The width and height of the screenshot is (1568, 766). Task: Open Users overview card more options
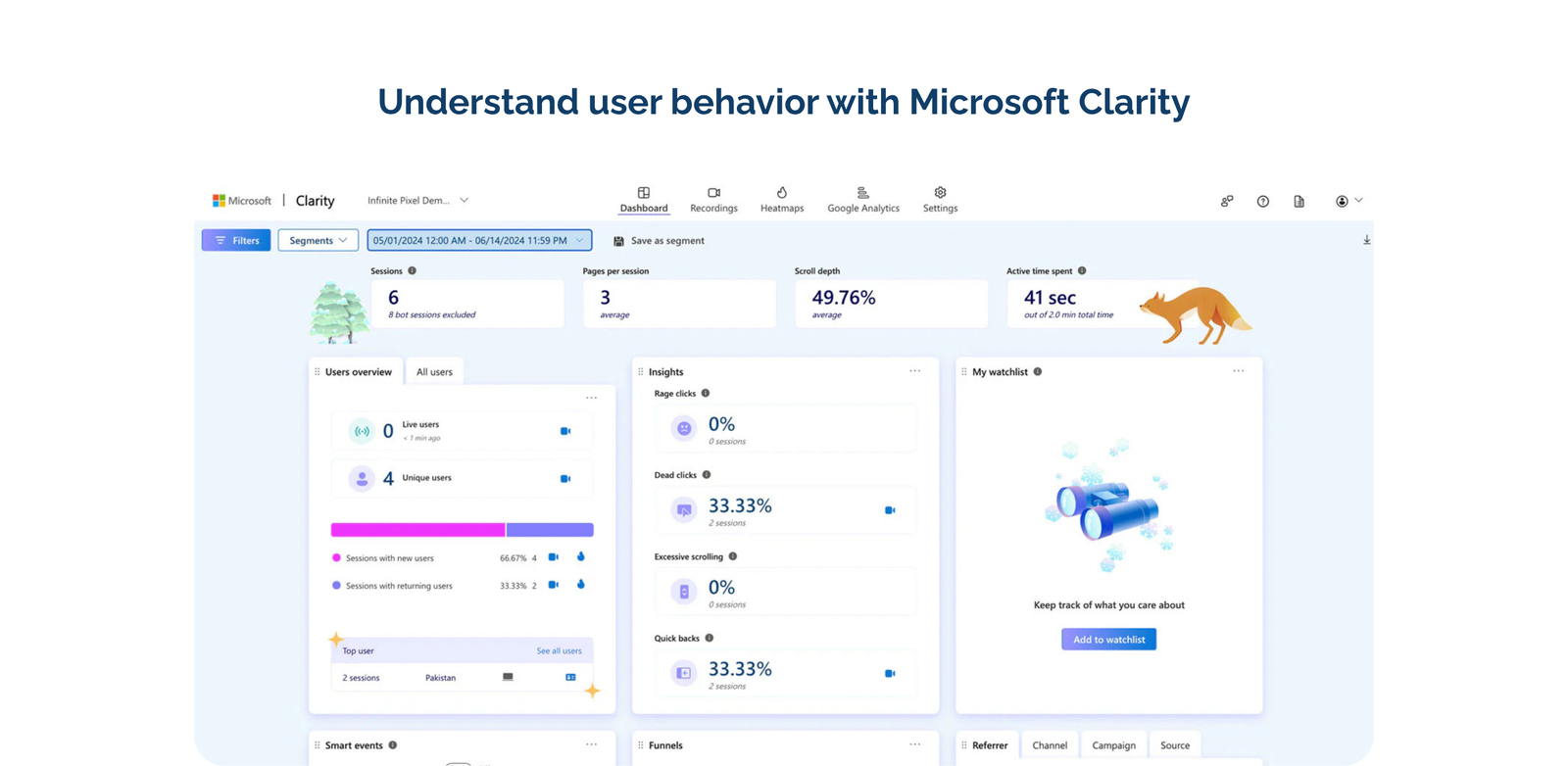(x=591, y=398)
